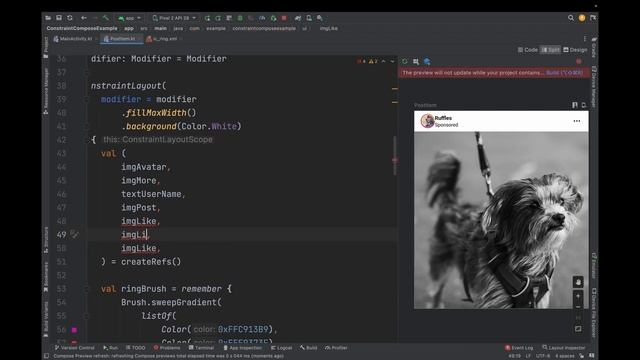Navigate back with the left arrow

click(84, 18)
